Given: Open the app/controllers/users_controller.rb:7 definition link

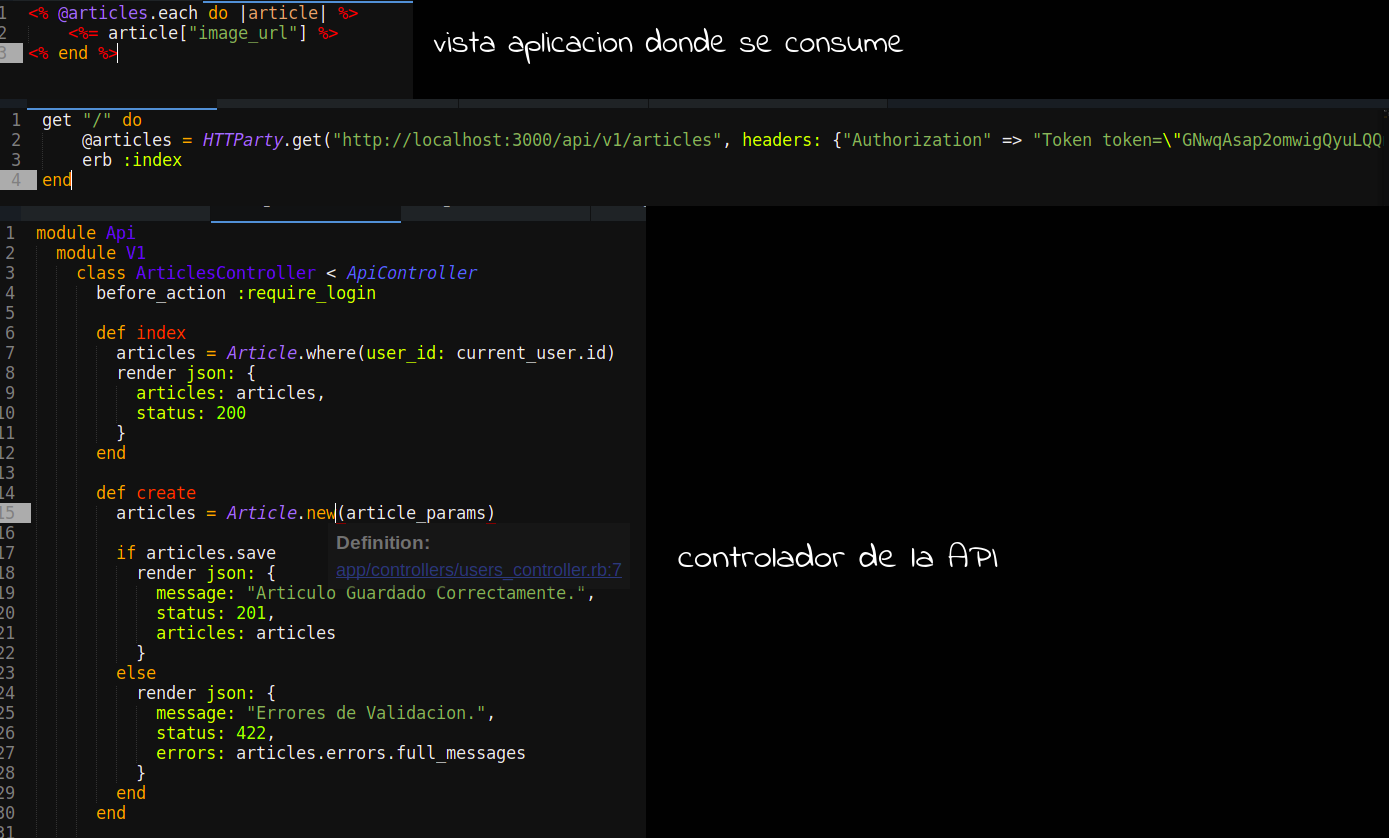Looking at the screenshot, I should click(479, 570).
